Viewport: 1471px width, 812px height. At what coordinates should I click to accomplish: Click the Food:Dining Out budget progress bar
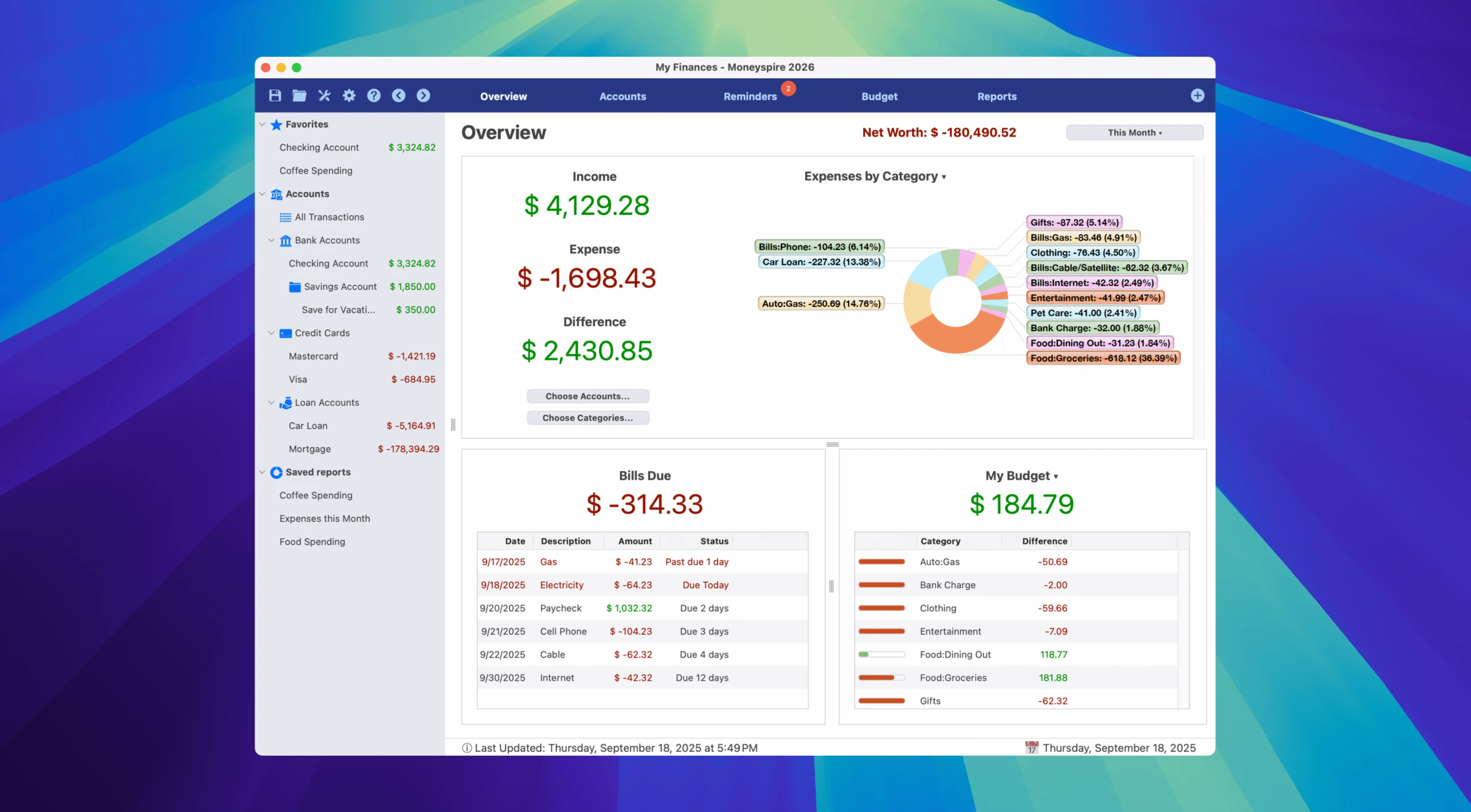click(882, 655)
